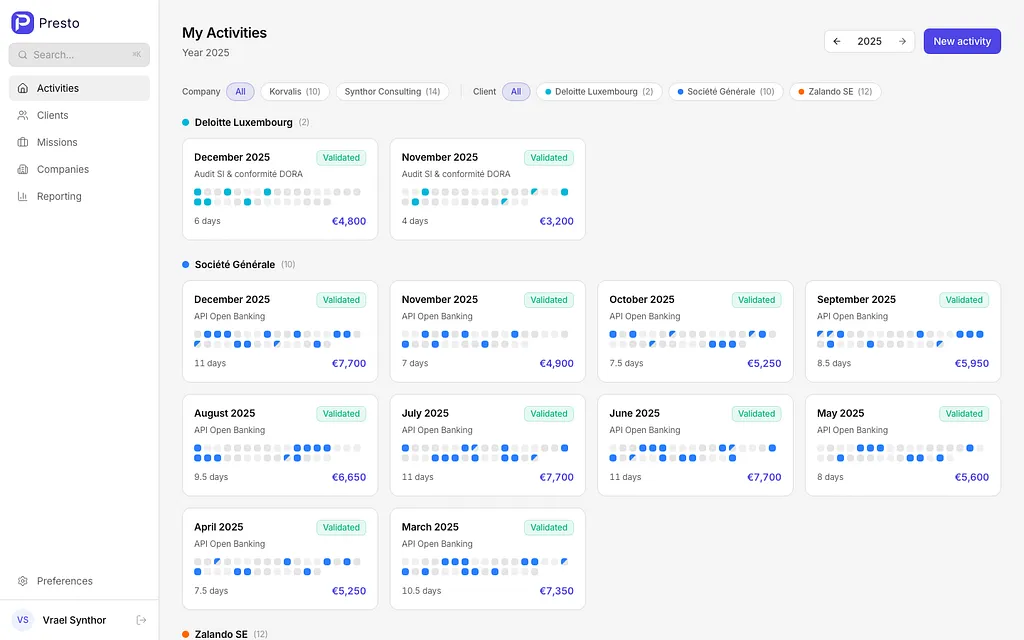The height and width of the screenshot is (640, 1024).
Task: Open the April 2025 activity card
Action: pyautogui.click(x=280, y=559)
